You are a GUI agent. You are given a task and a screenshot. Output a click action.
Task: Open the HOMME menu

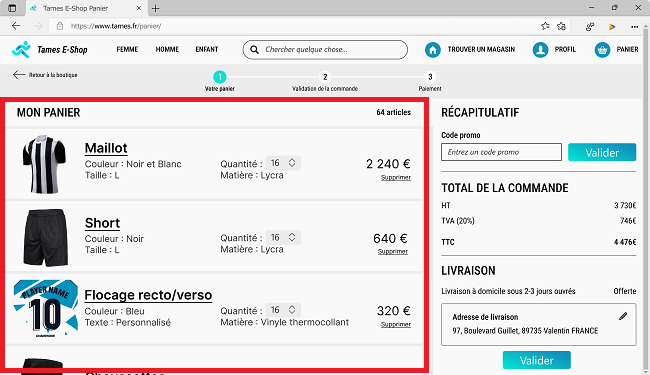coord(167,49)
